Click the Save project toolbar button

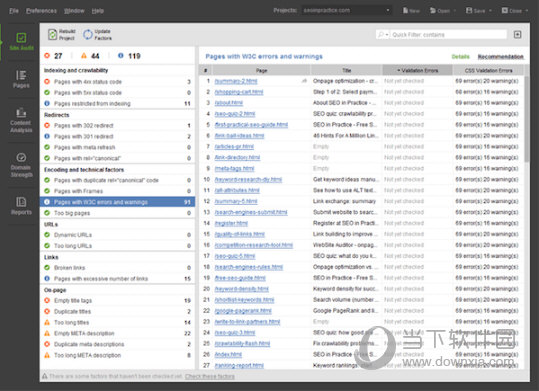pyautogui.click(x=476, y=11)
